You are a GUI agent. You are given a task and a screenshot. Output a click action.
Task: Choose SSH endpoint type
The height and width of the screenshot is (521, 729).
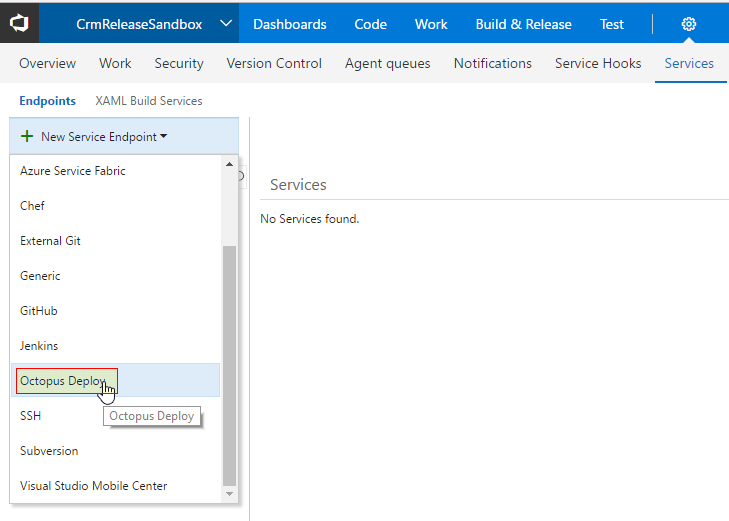click(x=115, y=415)
